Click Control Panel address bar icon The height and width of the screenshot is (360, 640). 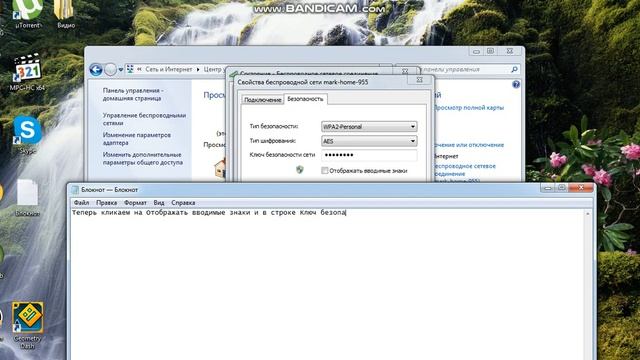tap(130, 69)
